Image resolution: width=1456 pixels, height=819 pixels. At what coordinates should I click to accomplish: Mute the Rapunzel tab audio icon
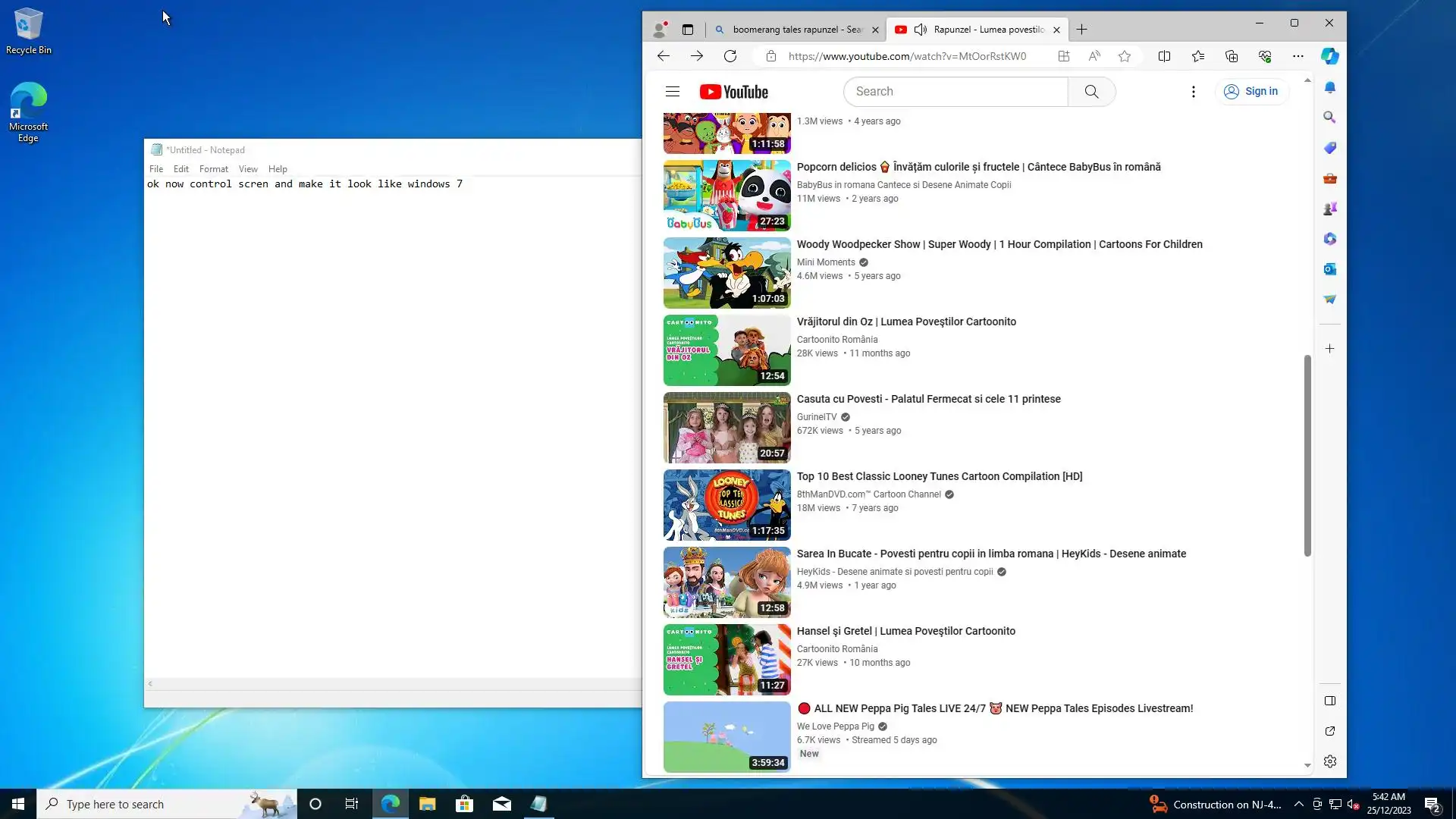coord(920,30)
